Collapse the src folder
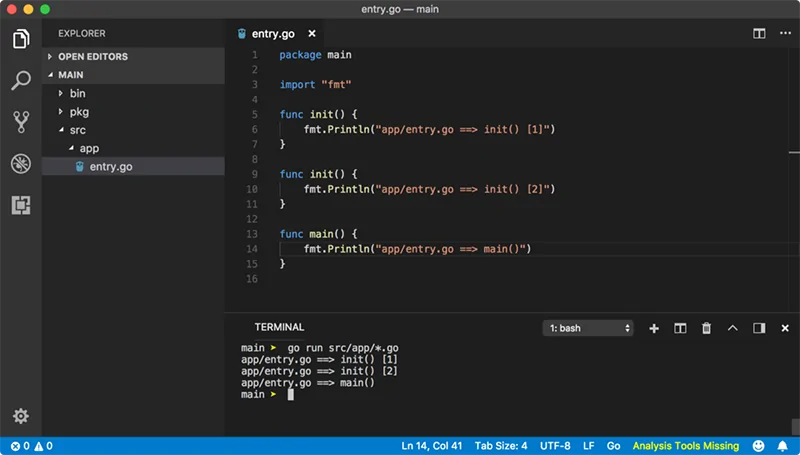800x455 pixels. pos(77,130)
